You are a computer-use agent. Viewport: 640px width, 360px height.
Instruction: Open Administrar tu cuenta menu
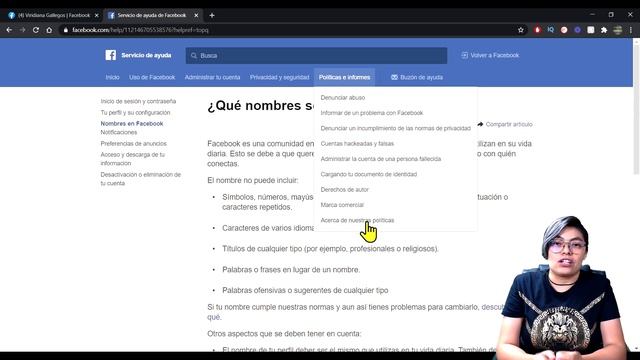(x=212, y=77)
